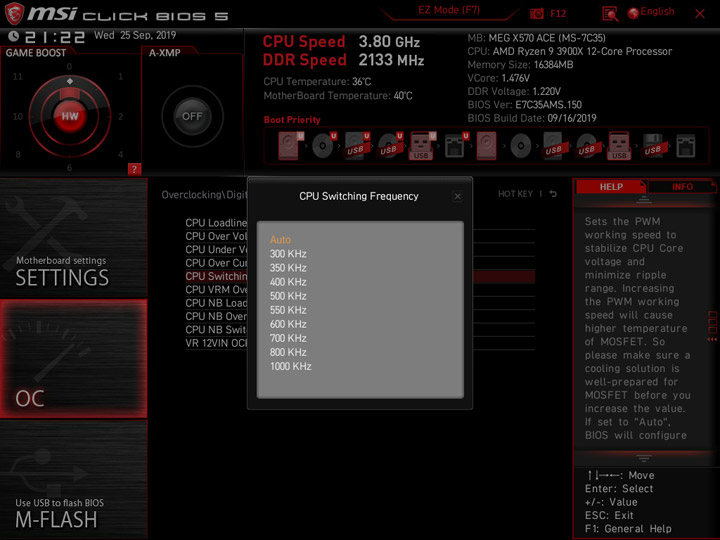Choose 300 KHz switching frequency
Screen dimensions: 720x540
pos(288,254)
